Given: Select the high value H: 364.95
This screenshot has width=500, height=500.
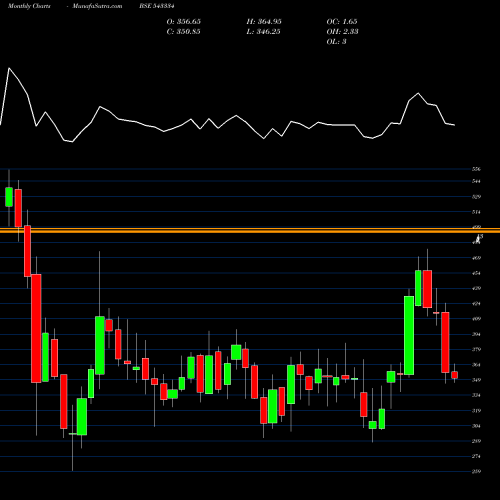Looking at the screenshot, I should (264, 22).
